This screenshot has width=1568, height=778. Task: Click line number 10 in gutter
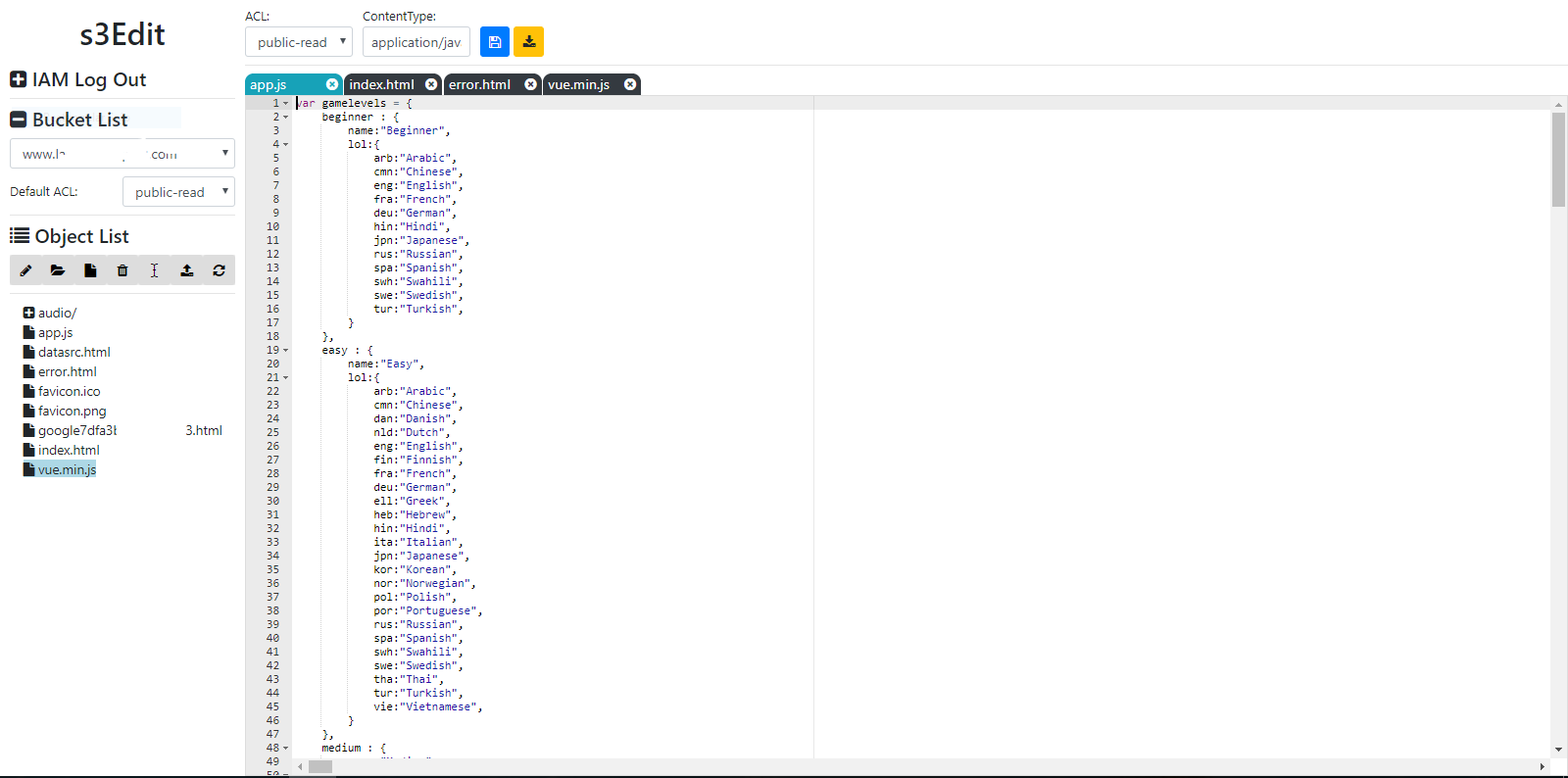272,226
